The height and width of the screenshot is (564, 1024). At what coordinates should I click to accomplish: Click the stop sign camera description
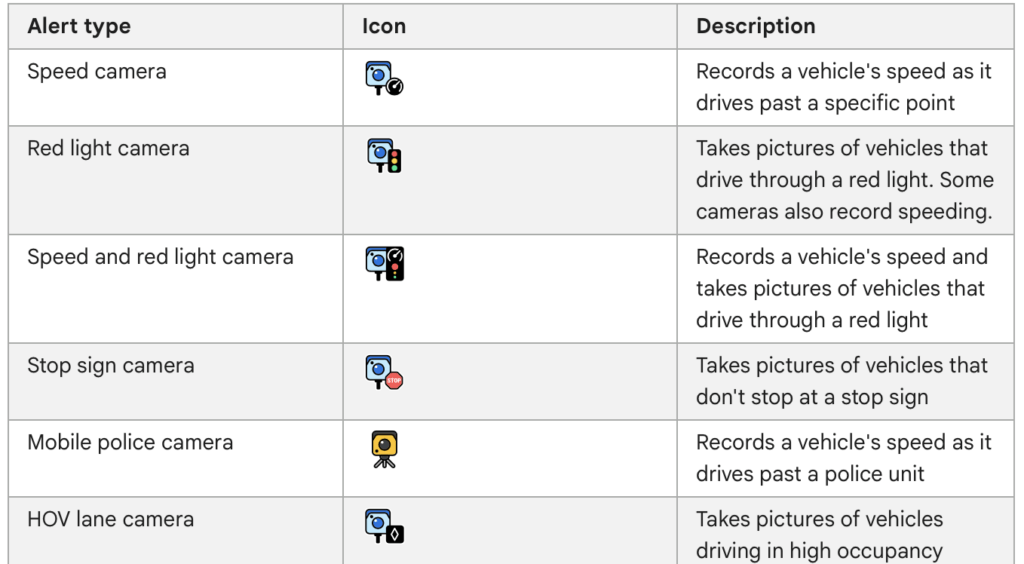pos(842,381)
